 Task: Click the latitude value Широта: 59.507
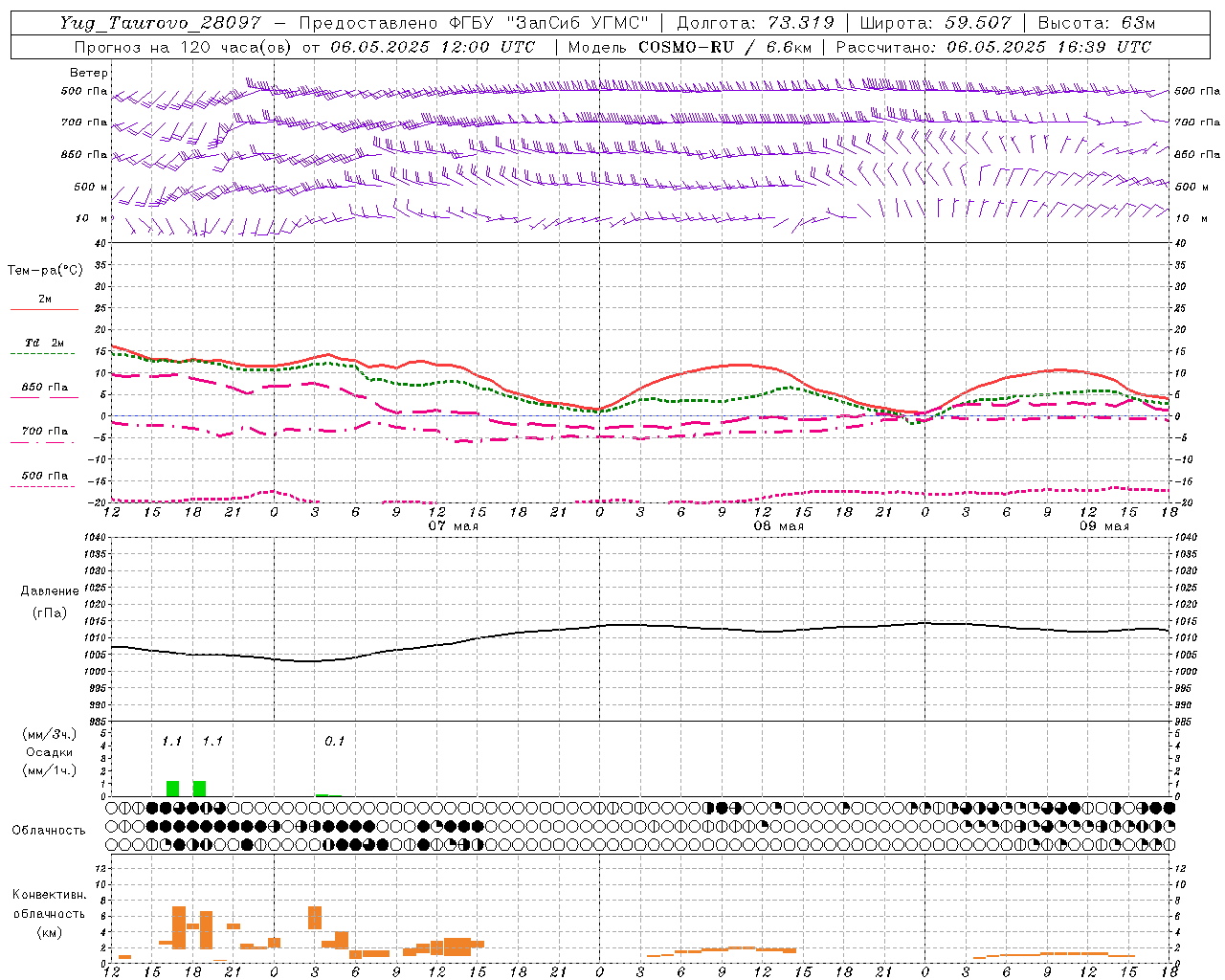pos(935,23)
